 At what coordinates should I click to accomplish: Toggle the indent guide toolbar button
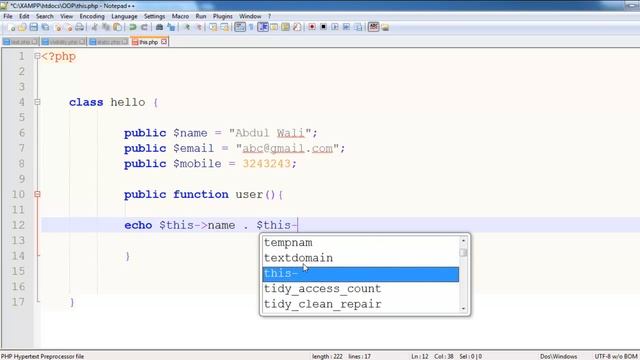[x=263, y=27]
